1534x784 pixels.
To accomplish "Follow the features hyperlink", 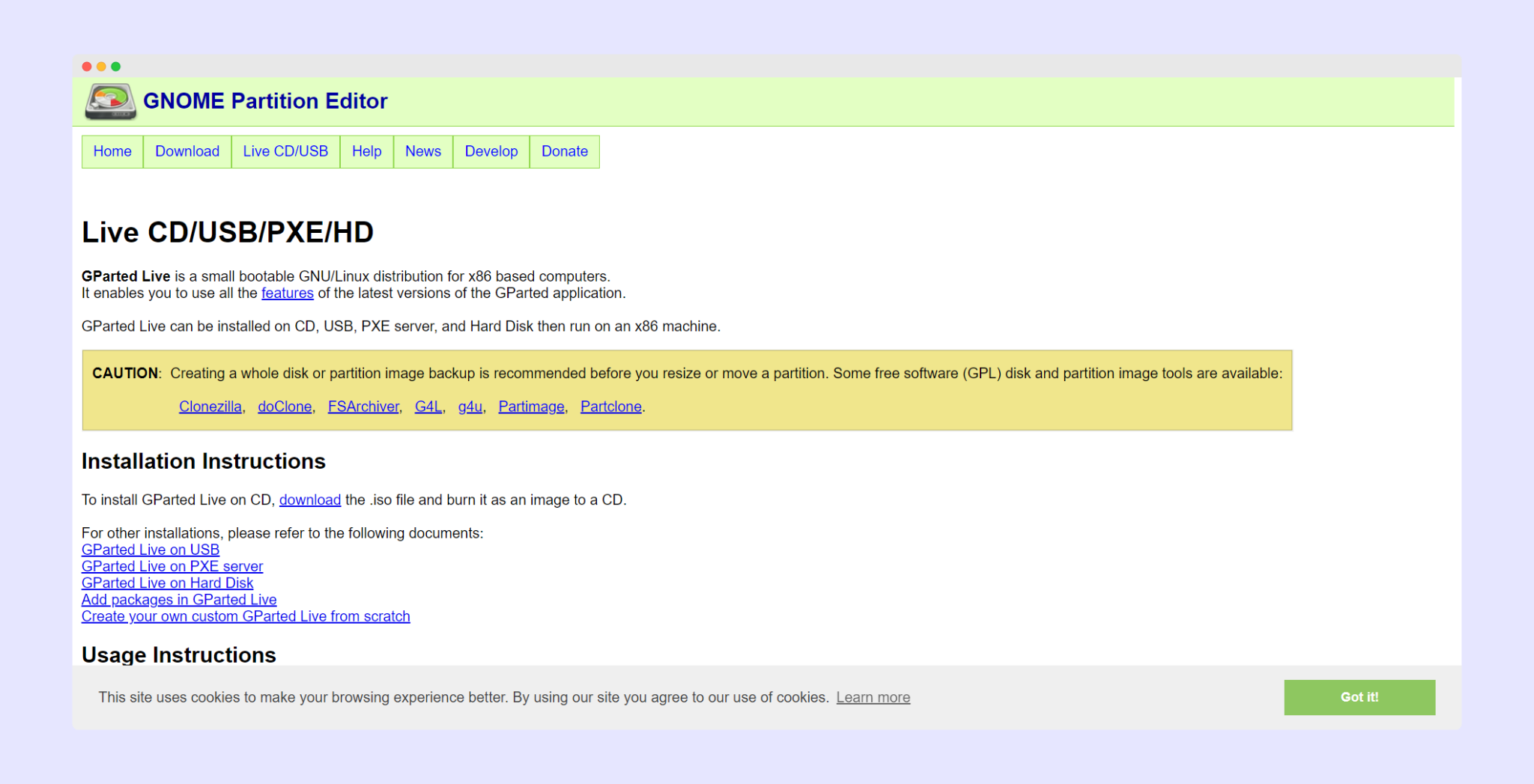I will click(x=287, y=294).
